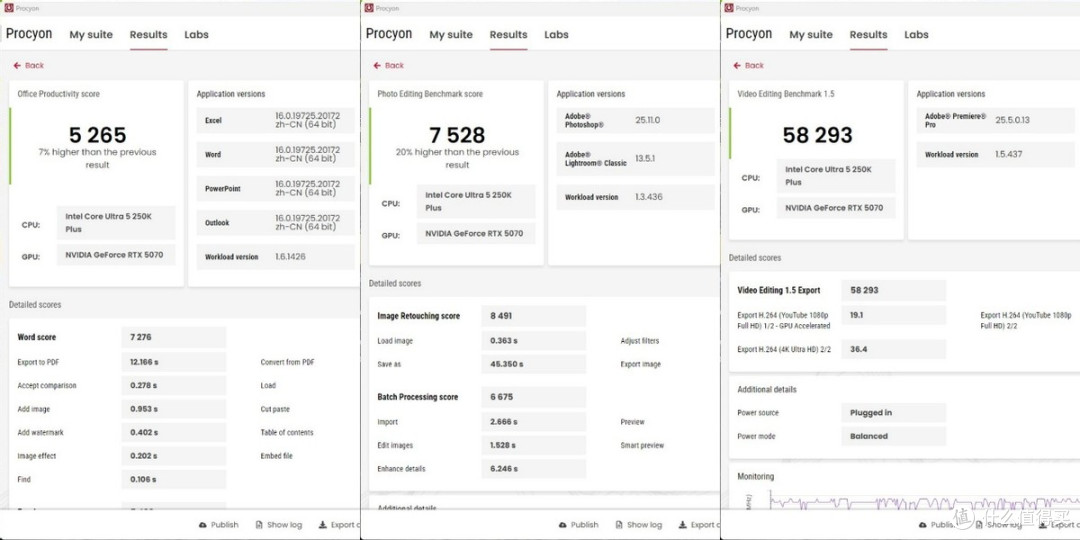Viewport: 1080px width, 540px height.
Task: Select Export to PDF time 12.166 s
Action: pos(174,362)
